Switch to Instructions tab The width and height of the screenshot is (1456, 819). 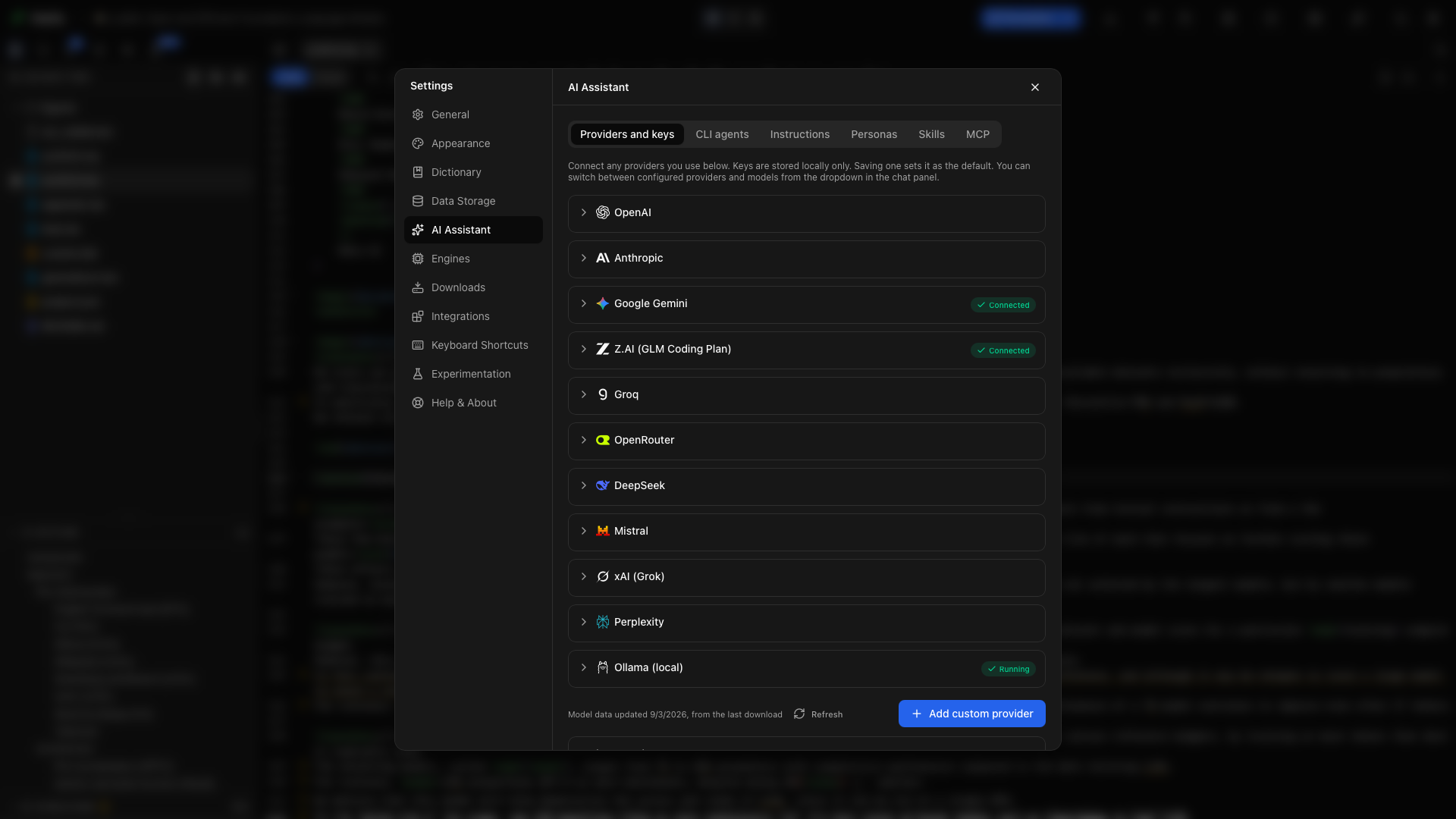[x=800, y=134]
